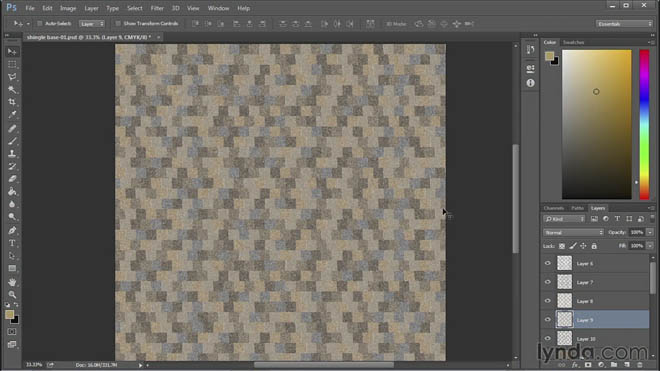
Task: Select the Pen tool
Action: (12, 231)
